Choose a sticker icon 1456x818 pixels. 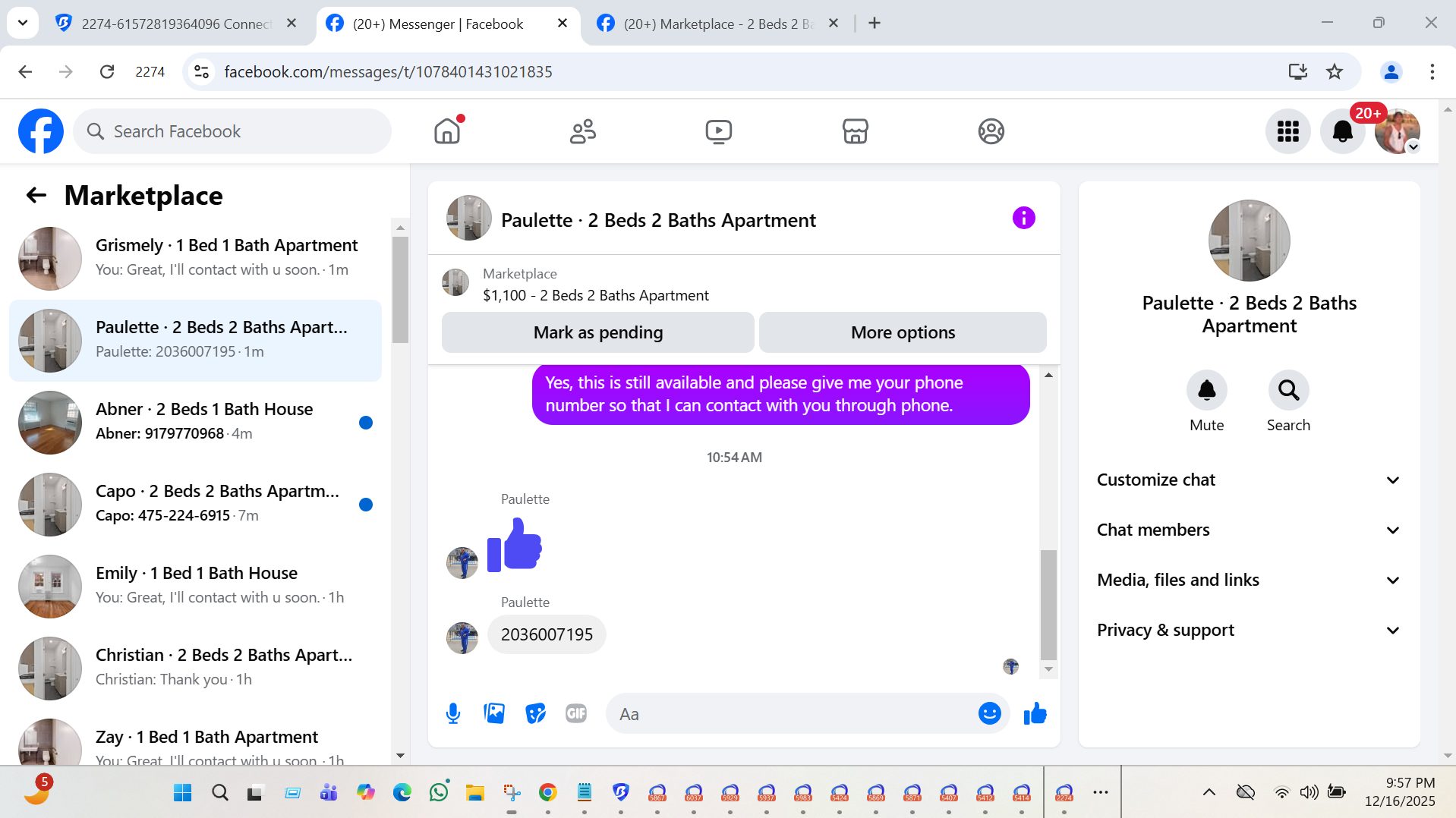(535, 713)
